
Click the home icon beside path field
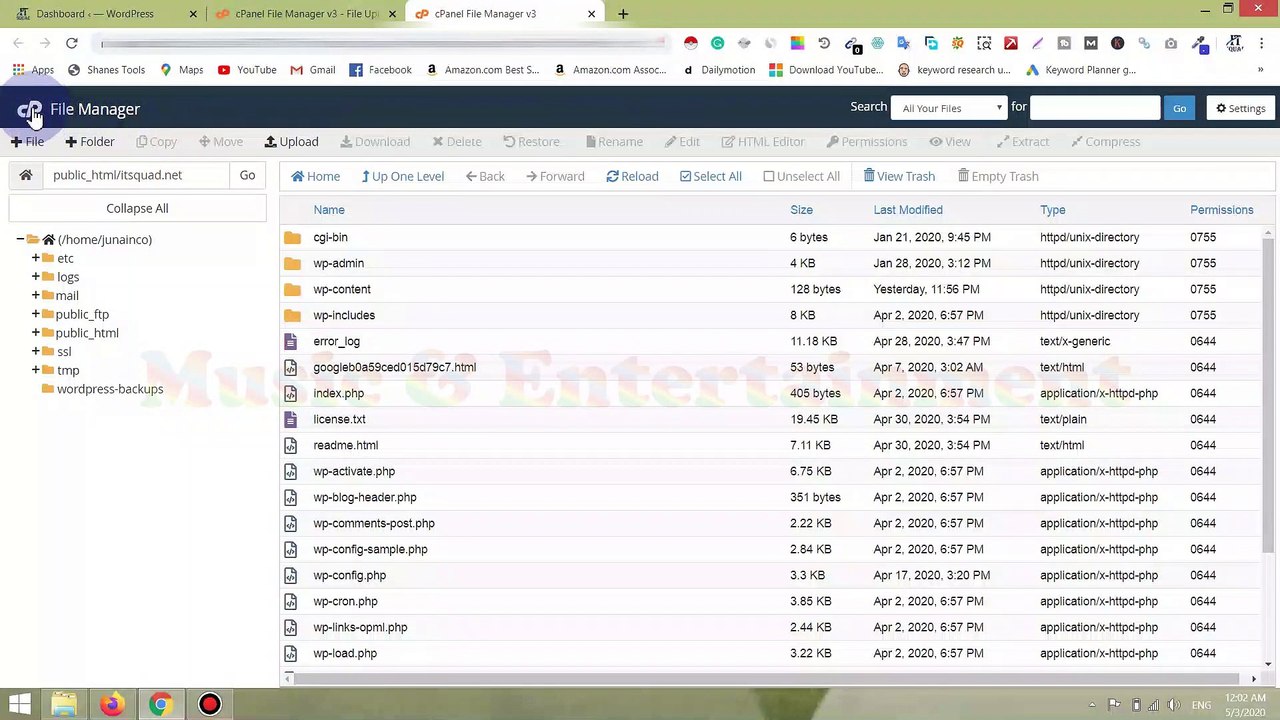coord(26,175)
